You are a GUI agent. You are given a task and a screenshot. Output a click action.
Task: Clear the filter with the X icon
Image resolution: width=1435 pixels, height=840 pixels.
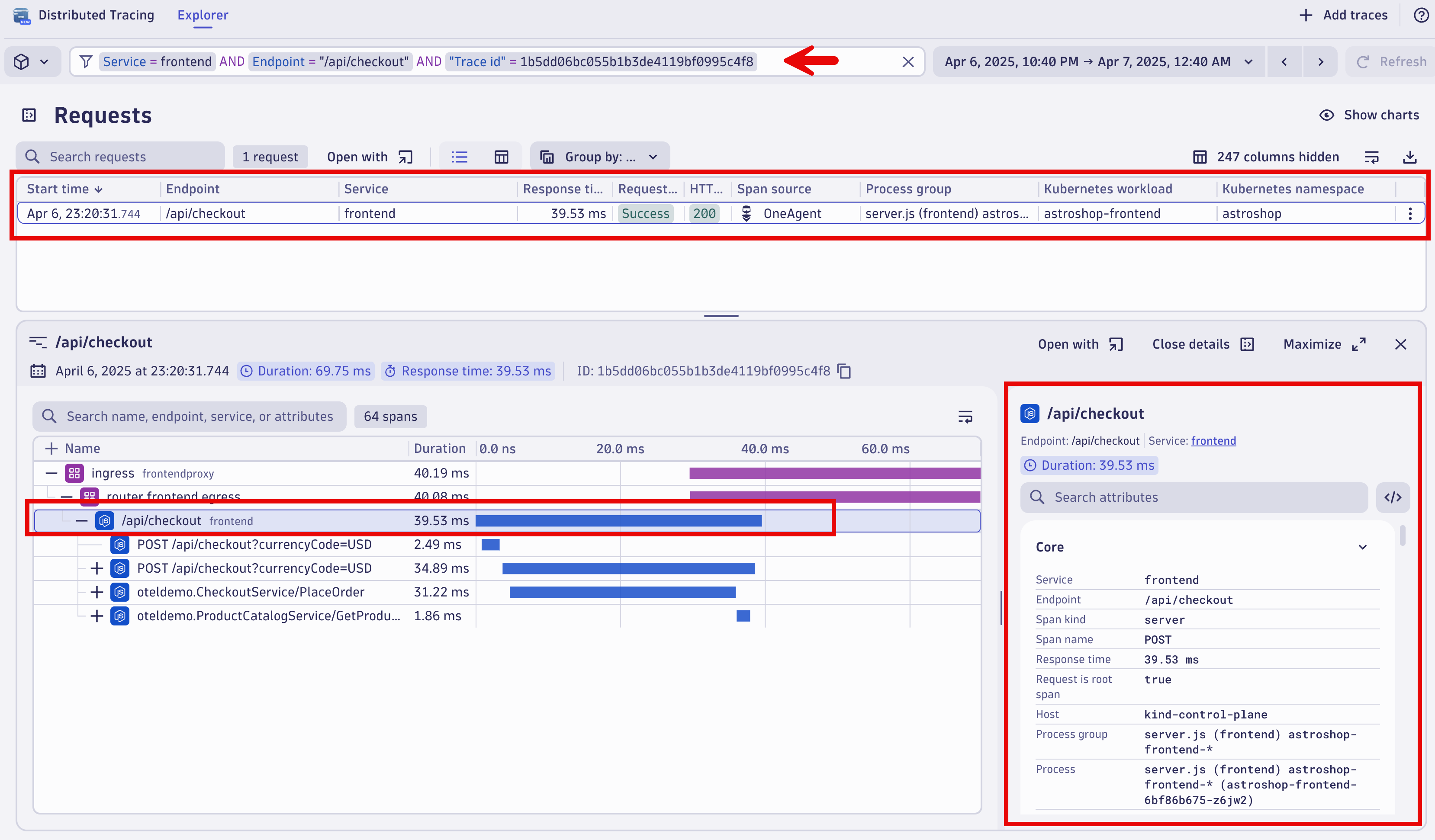tap(908, 61)
